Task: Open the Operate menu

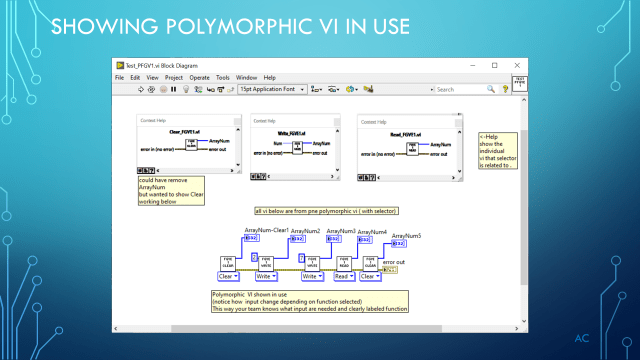Action: [x=199, y=78]
